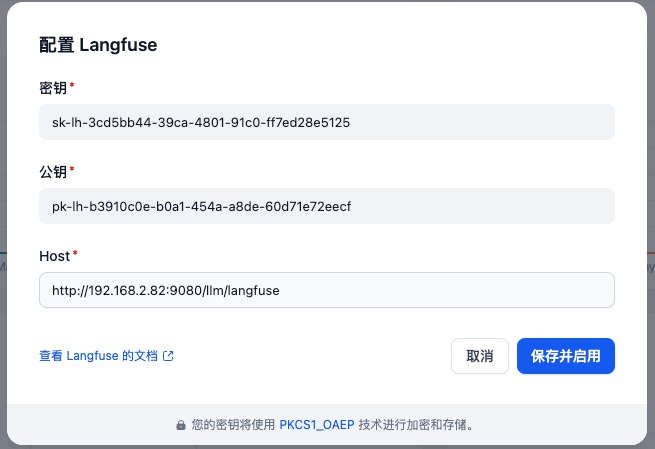Click the external link icon beside documentation
This screenshot has height=449, width=655.
tap(168, 356)
